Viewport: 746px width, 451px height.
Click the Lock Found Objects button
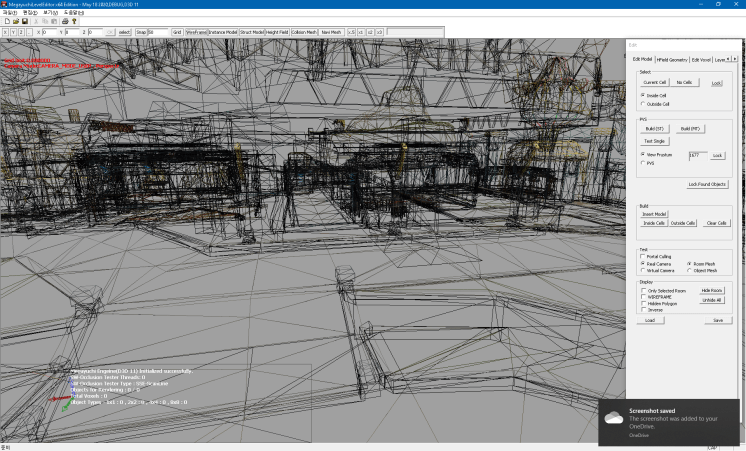[x=707, y=184]
